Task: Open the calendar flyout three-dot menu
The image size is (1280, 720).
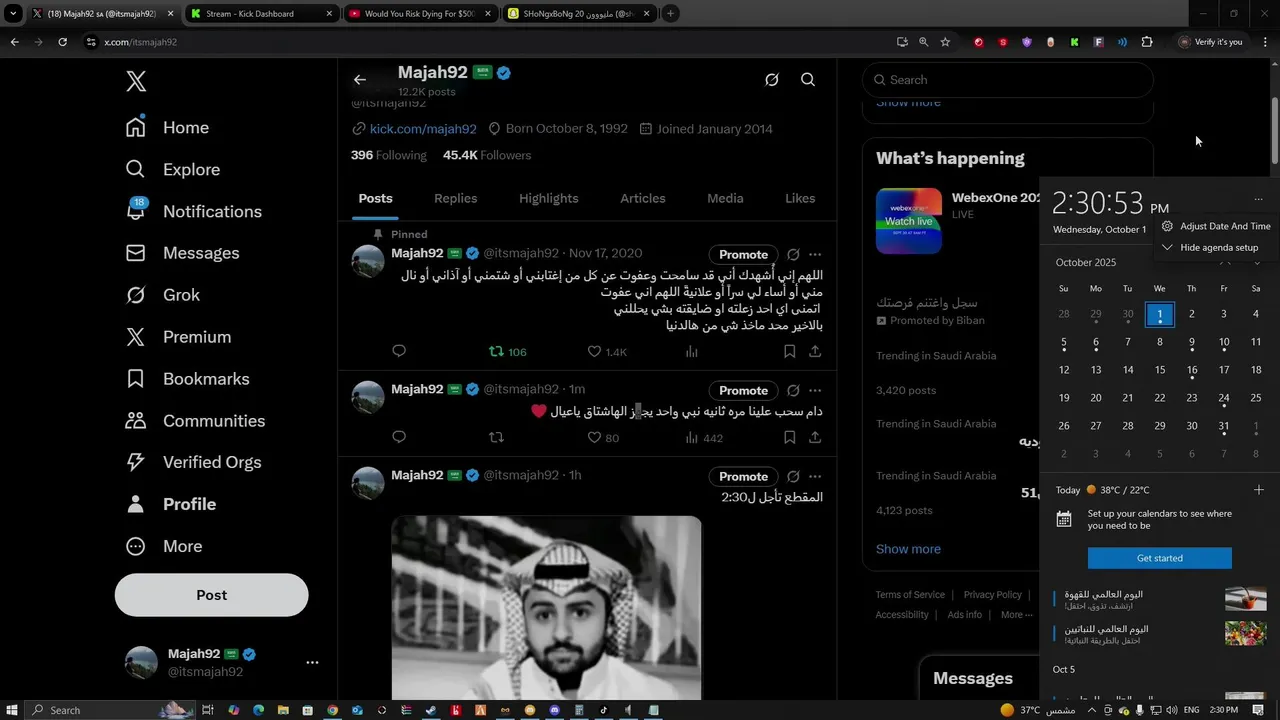Action: tap(1258, 200)
